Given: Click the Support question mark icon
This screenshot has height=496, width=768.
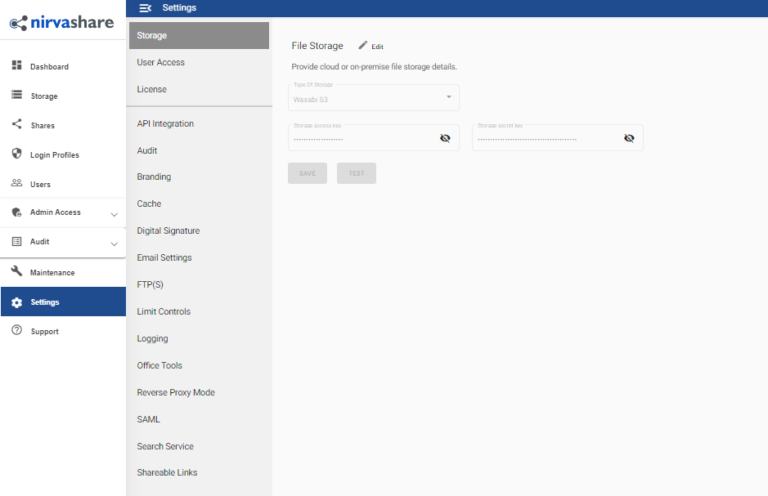Looking at the screenshot, I should pos(17,331).
